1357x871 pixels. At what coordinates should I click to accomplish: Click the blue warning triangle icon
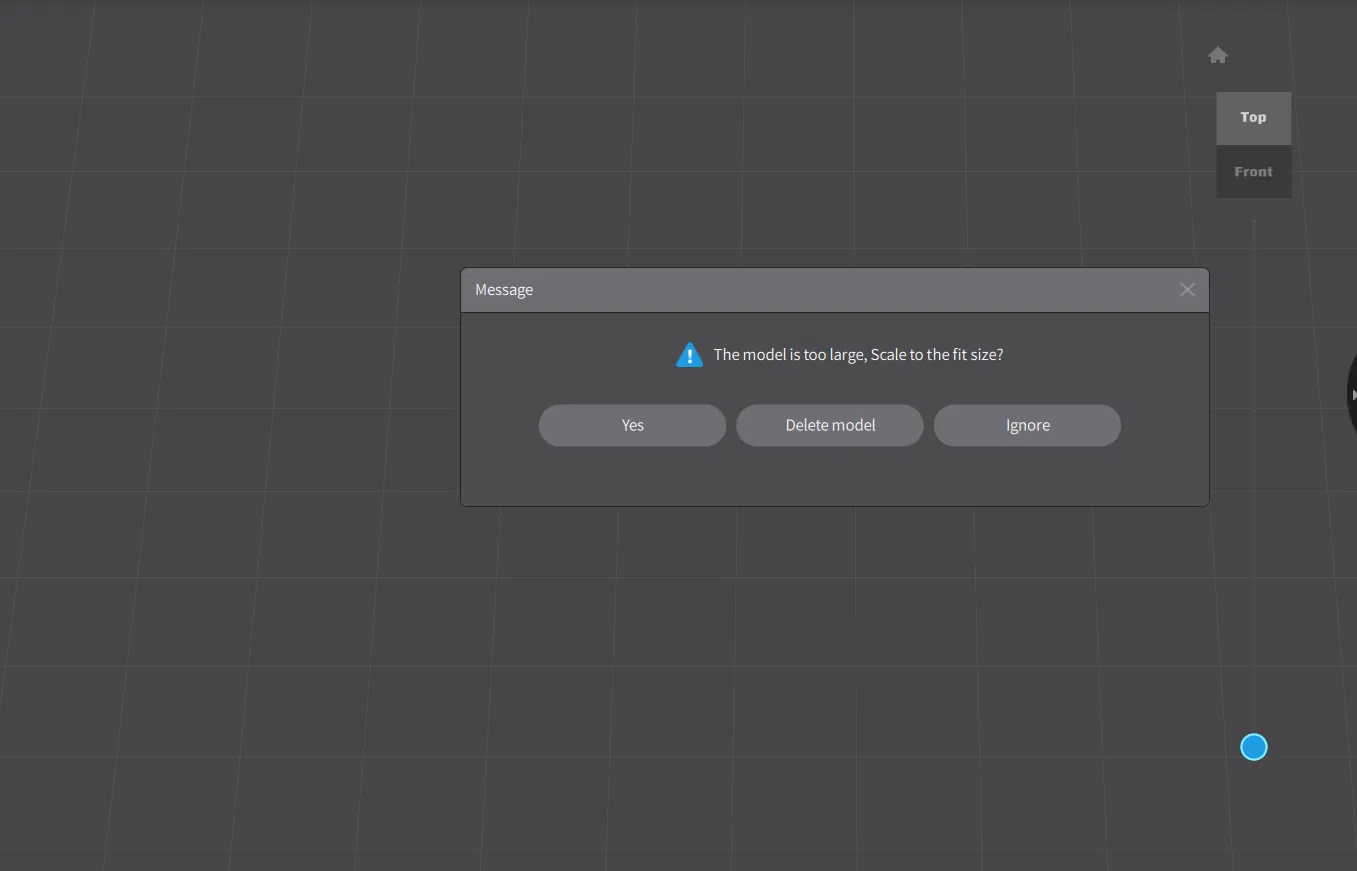(x=689, y=355)
